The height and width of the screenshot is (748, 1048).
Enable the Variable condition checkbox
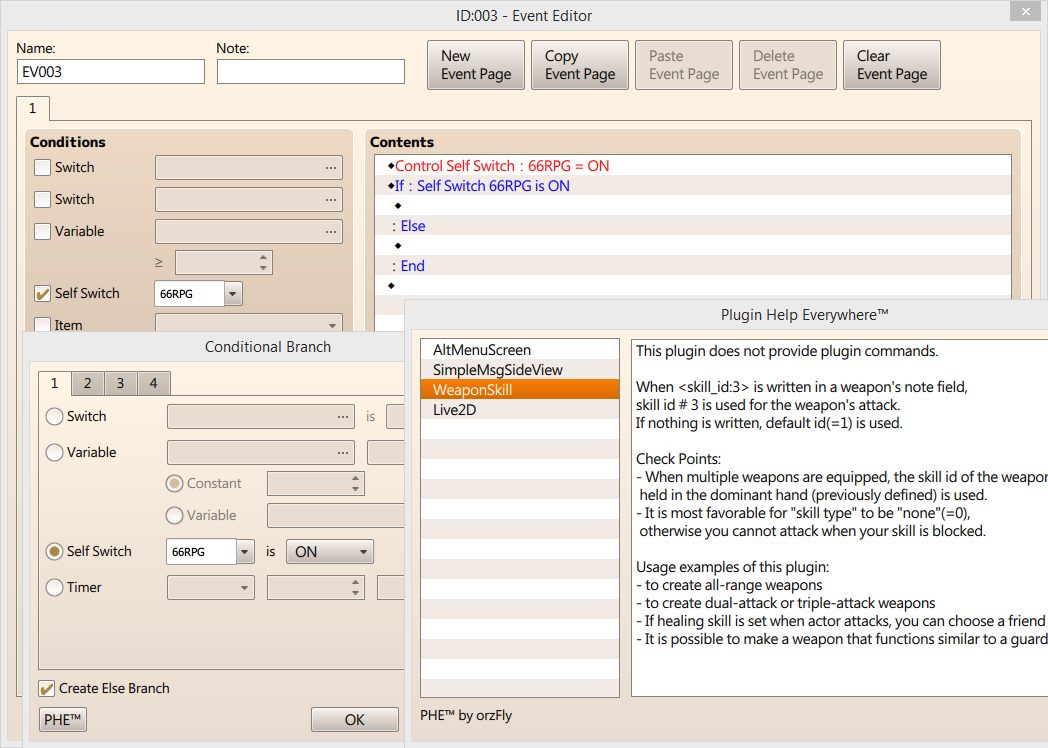(x=42, y=231)
